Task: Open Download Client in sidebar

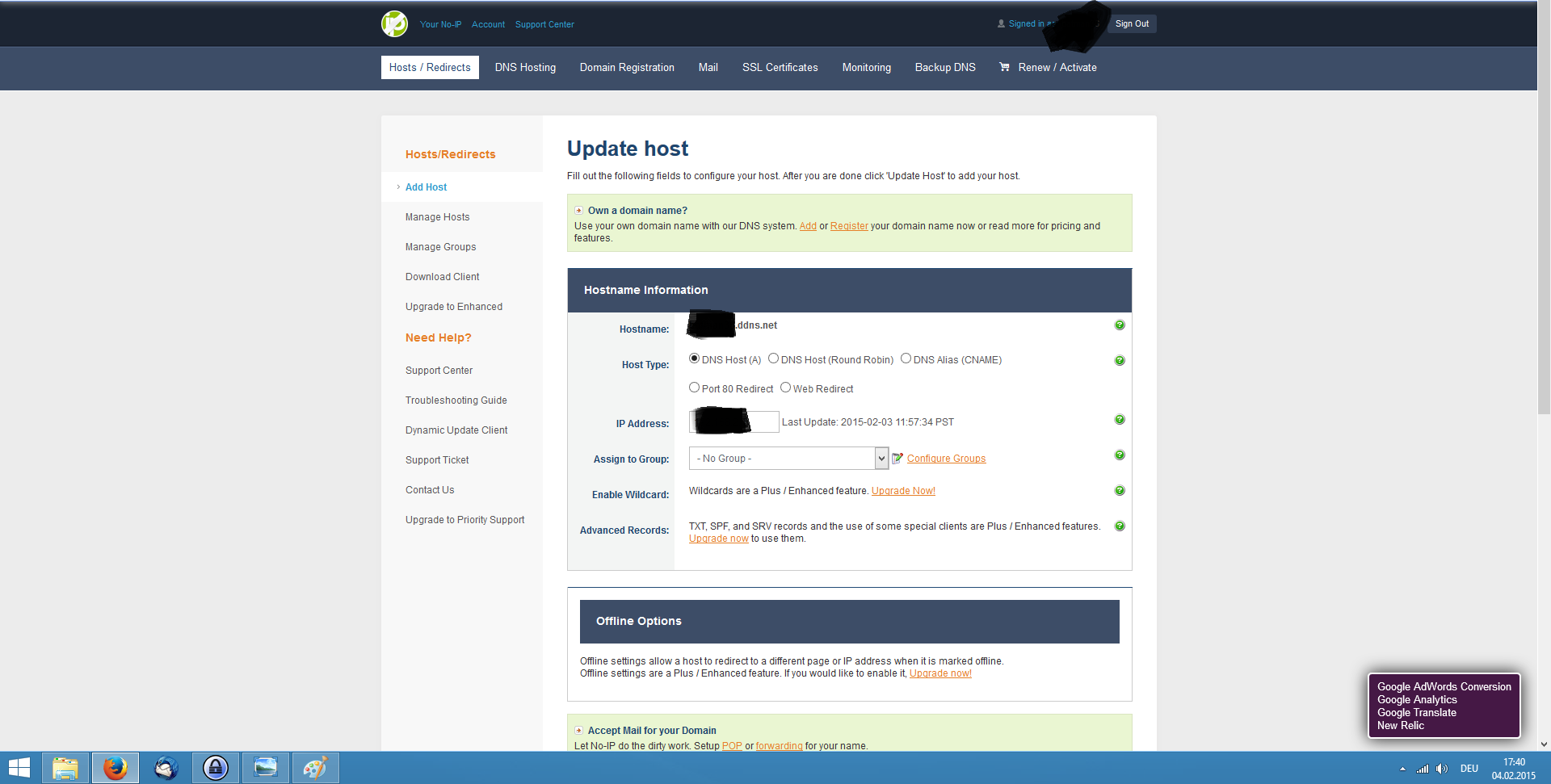Action: point(442,277)
